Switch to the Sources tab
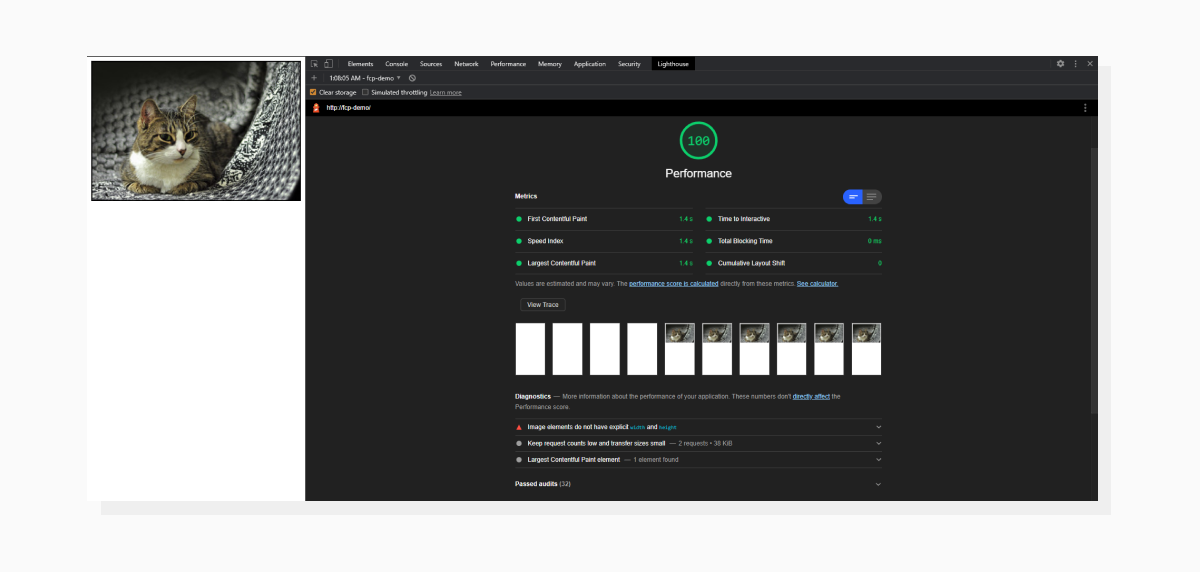1200x572 pixels. tap(431, 64)
